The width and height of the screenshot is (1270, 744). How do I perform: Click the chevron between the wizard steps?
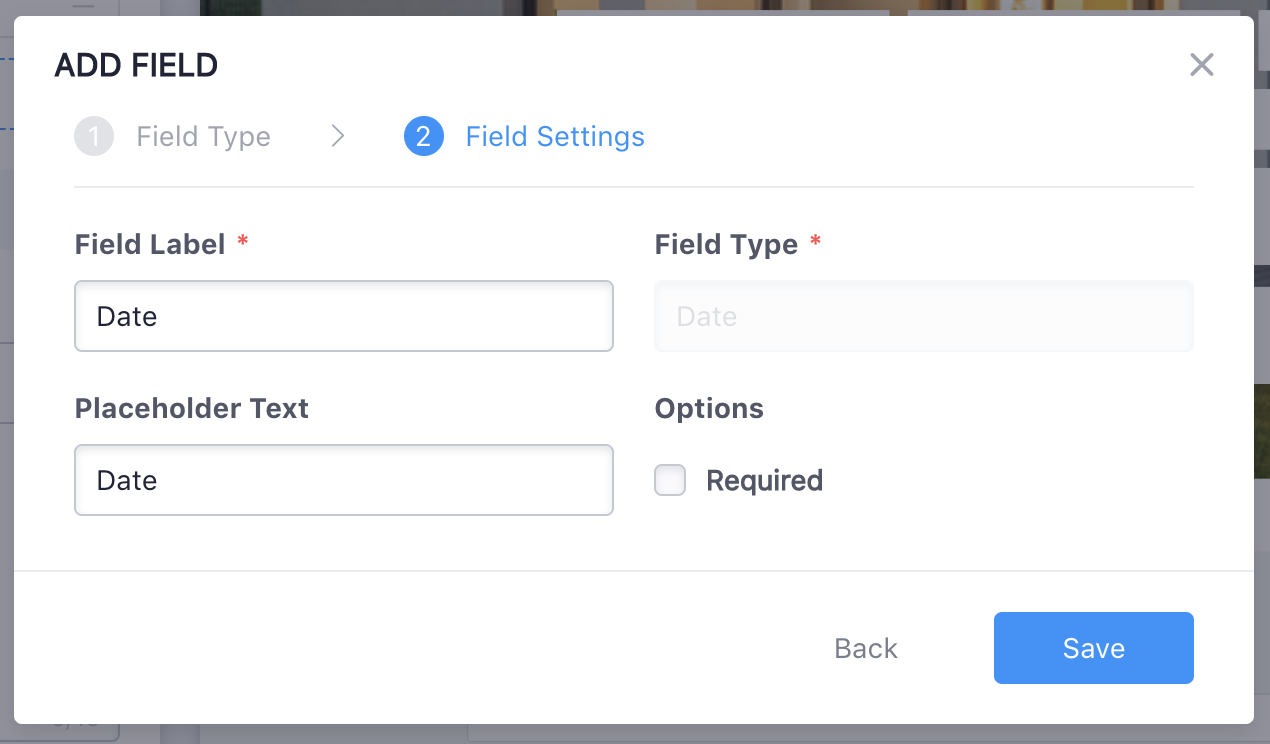pyautogui.click(x=337, y=136)
